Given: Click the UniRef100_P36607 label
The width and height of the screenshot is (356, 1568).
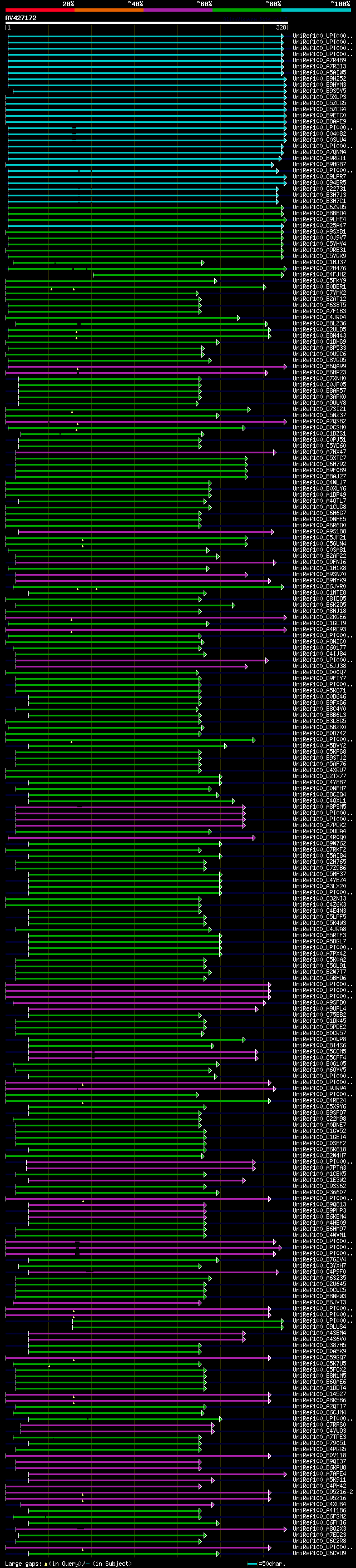Looking at the screenshot, I should pos(319,1193).
